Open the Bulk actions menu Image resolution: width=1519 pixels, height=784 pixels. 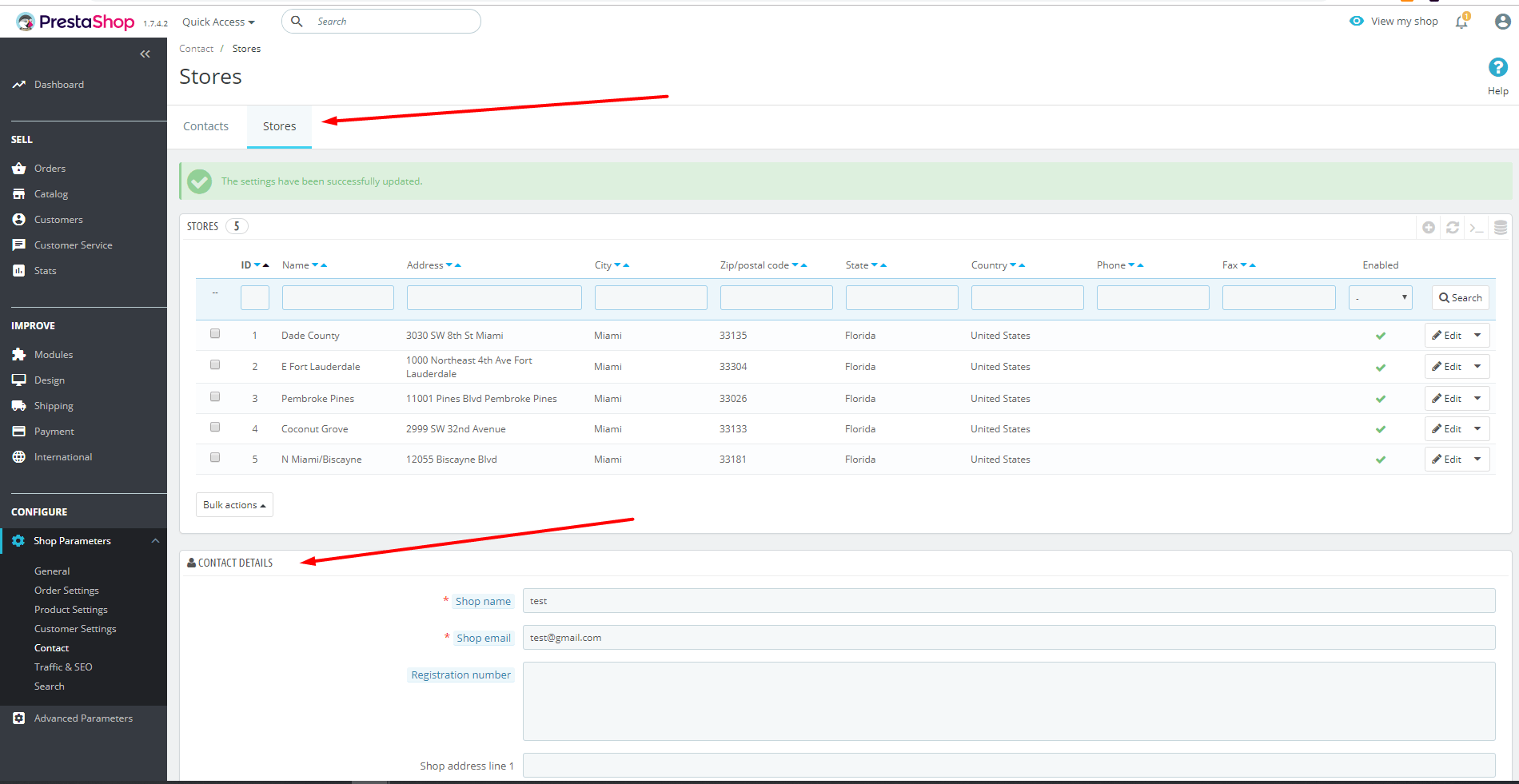(234, 505)
